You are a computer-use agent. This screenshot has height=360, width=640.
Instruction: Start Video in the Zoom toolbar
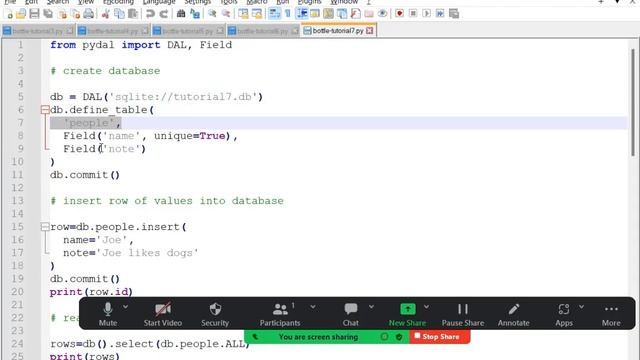coord(162,314)
